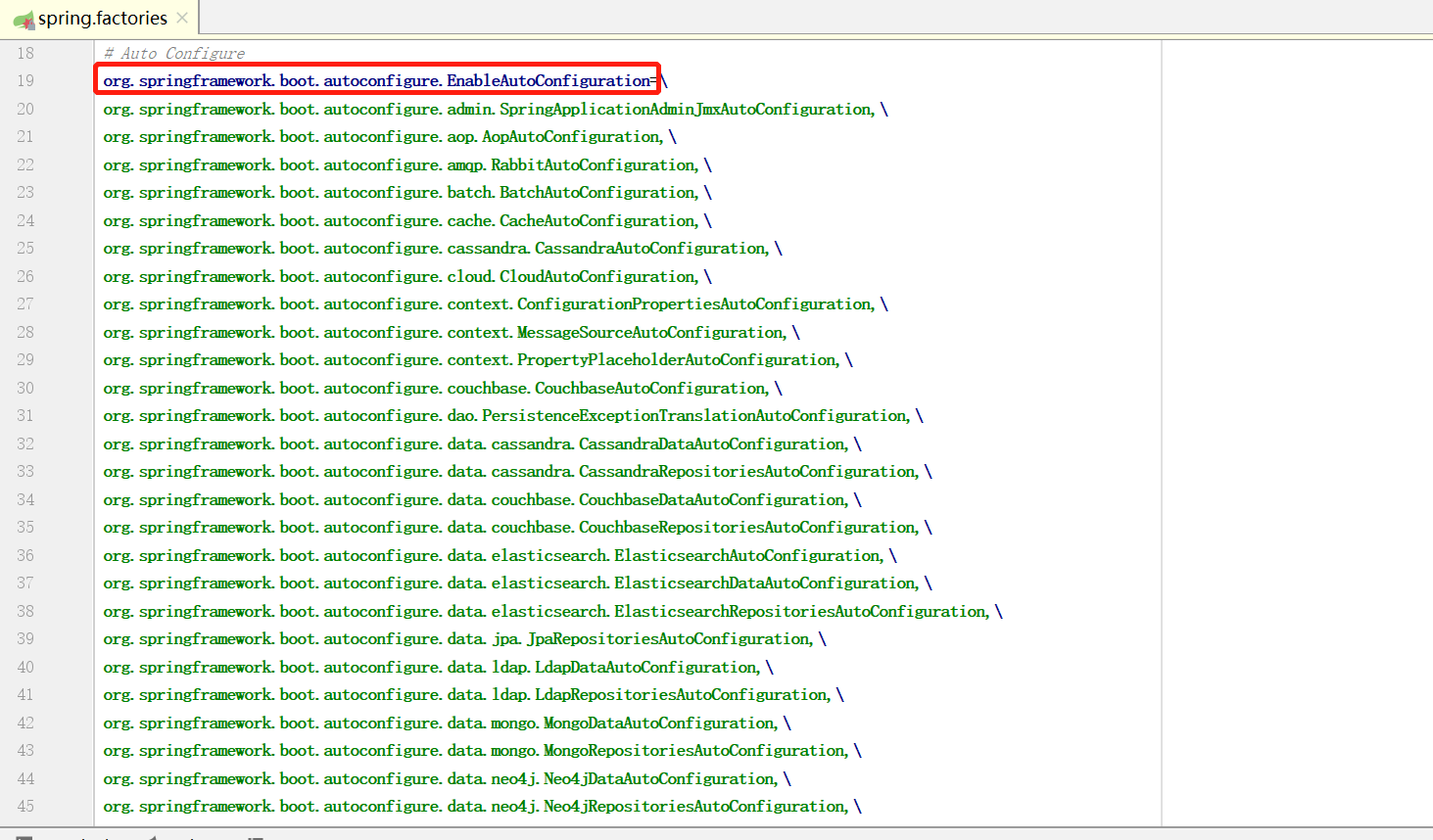Click the LdapRepositoriesAutoConfiguration line

pyautogui.click(x=474, y=694)
